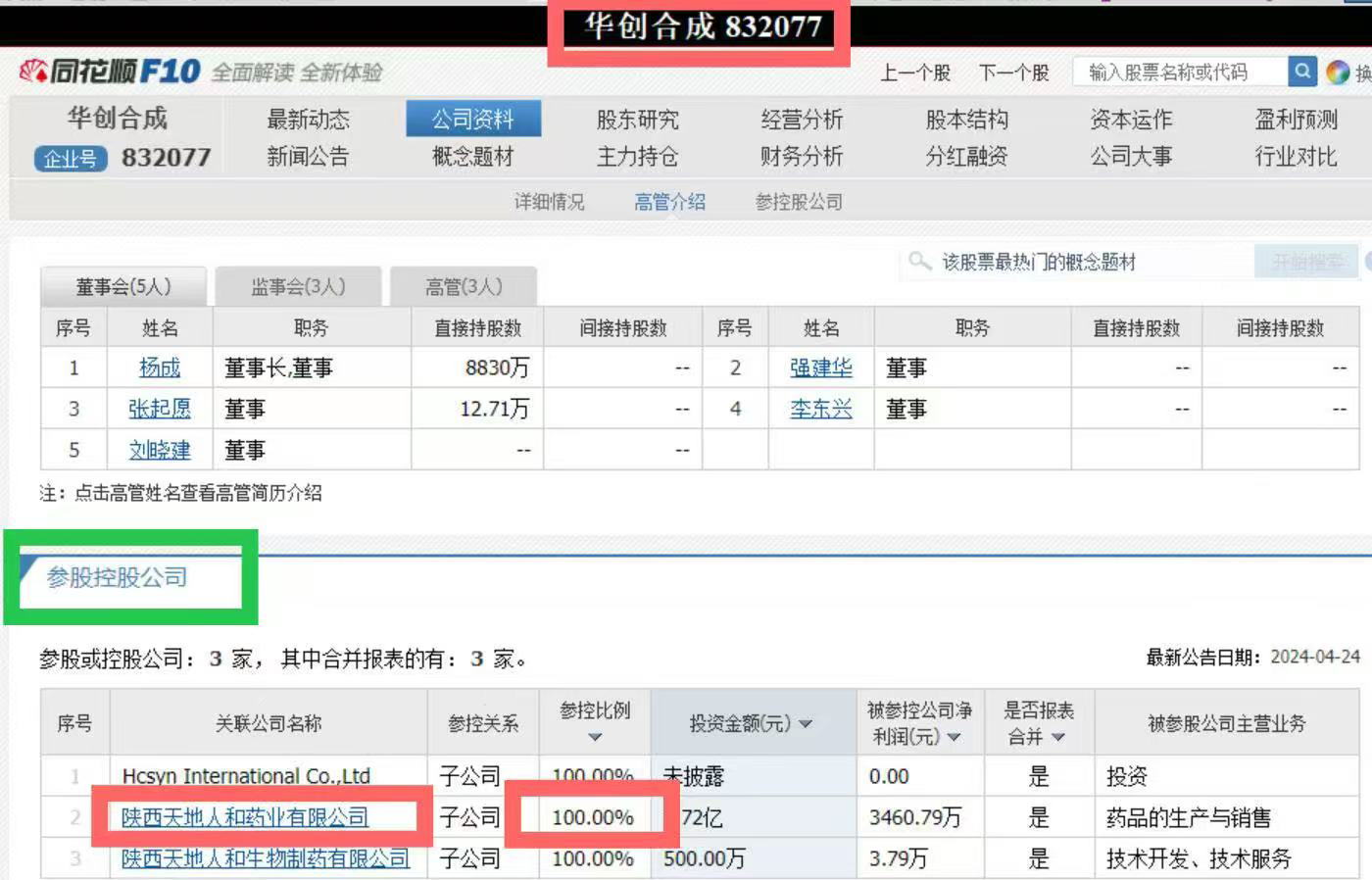Open the 财务分析 menu item
1372x880 pixels.
[x=802, y=157]
